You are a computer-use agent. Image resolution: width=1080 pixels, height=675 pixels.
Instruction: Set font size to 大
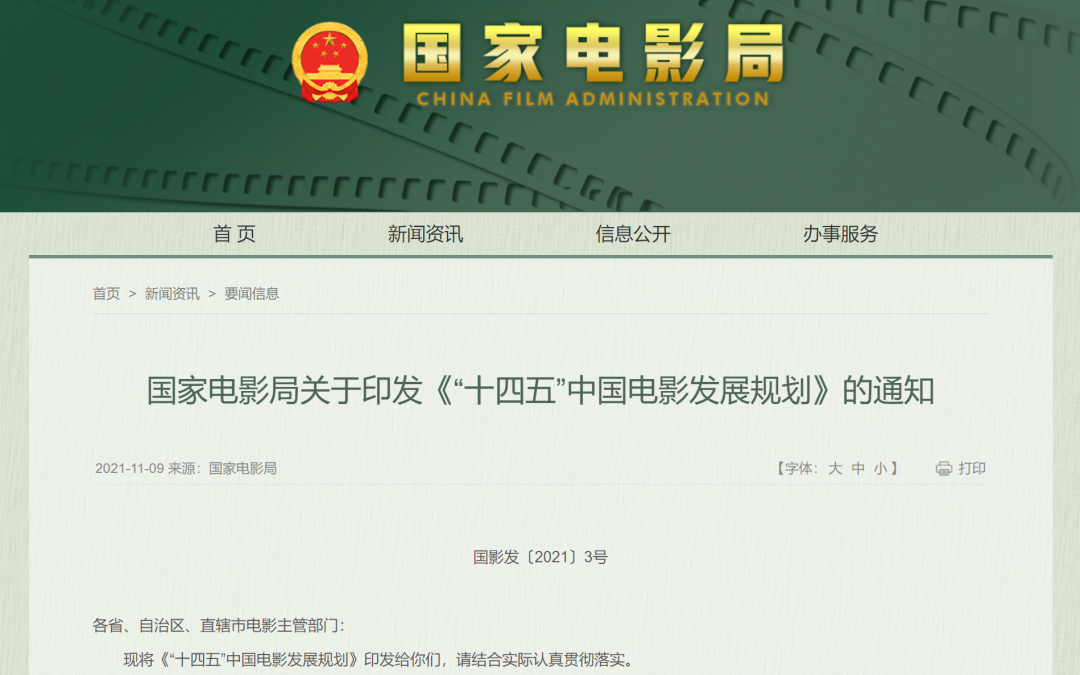pyautogui.click(x=835, y=469)
